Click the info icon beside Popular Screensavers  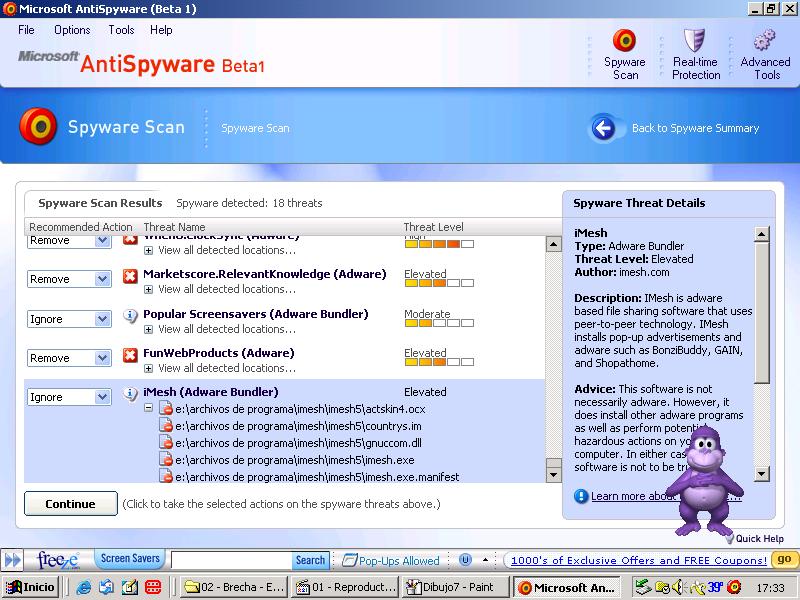[x=131, y=316]
